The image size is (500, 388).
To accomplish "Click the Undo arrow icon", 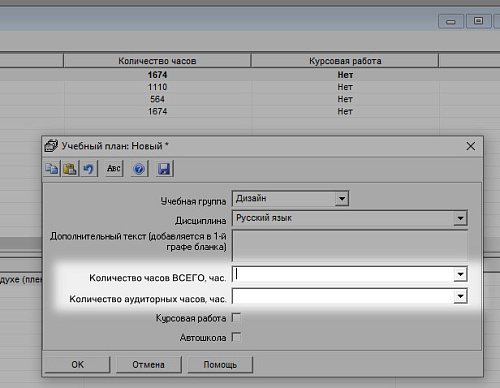I will [89, 168].
